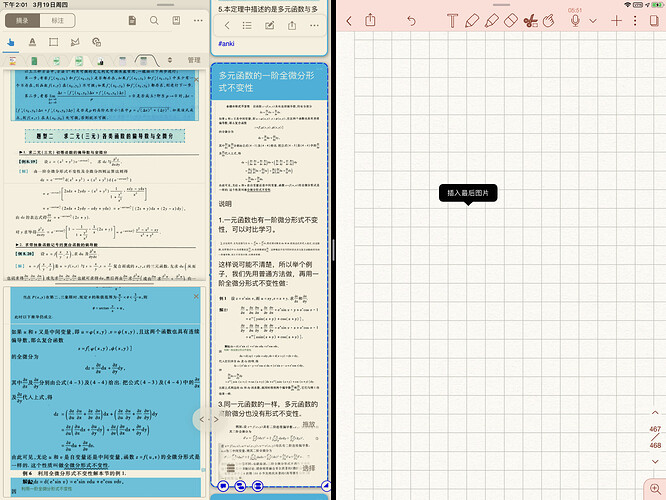The height and width of the screenshot is (500, 666).
Task: Go back in Notability
Action: point(349,21)
